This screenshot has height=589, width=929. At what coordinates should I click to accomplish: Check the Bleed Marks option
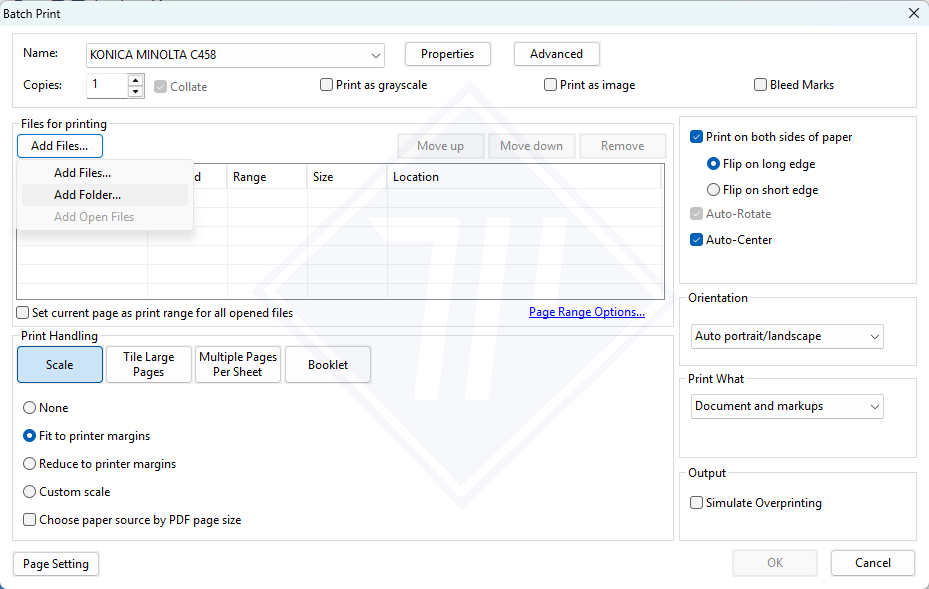[x=761, y=85]
